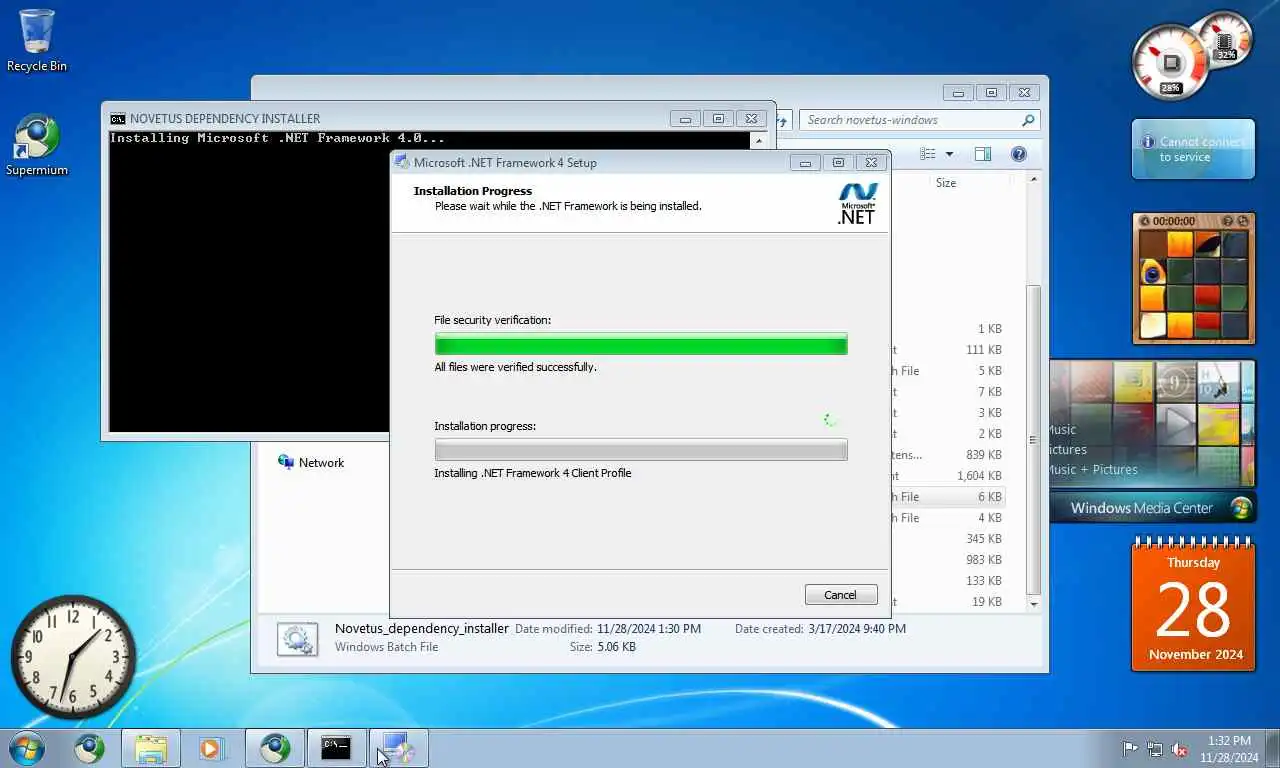1280x768 pixels.
Task: Select the file row sized 111 KB
Action: 947,350
